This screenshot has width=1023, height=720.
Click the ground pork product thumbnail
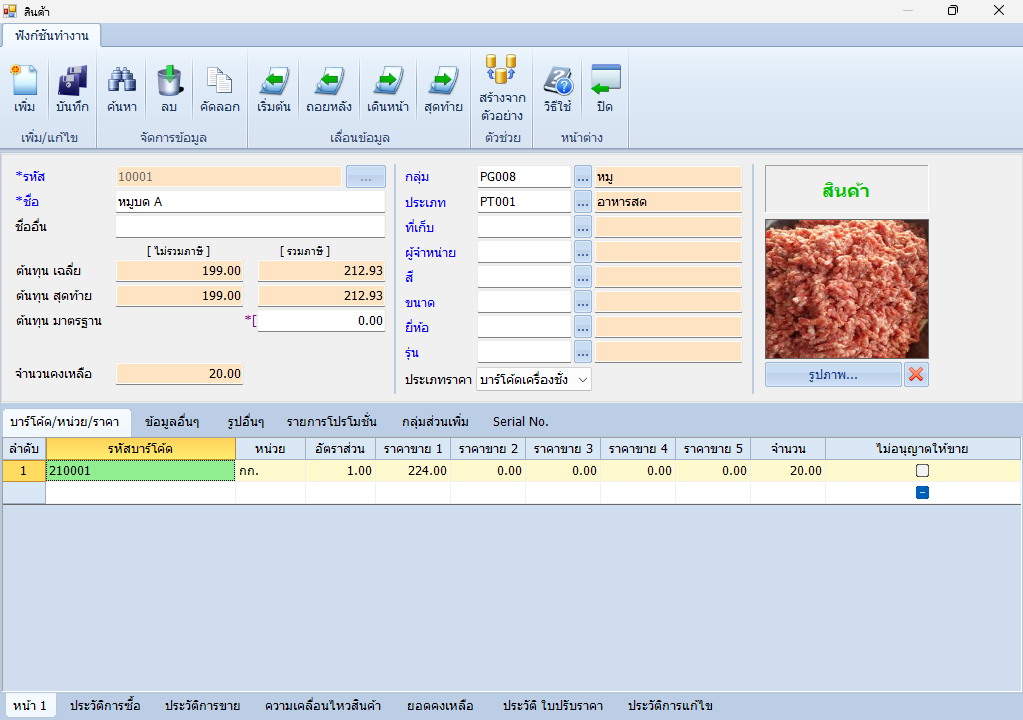(x=846, y=289)
